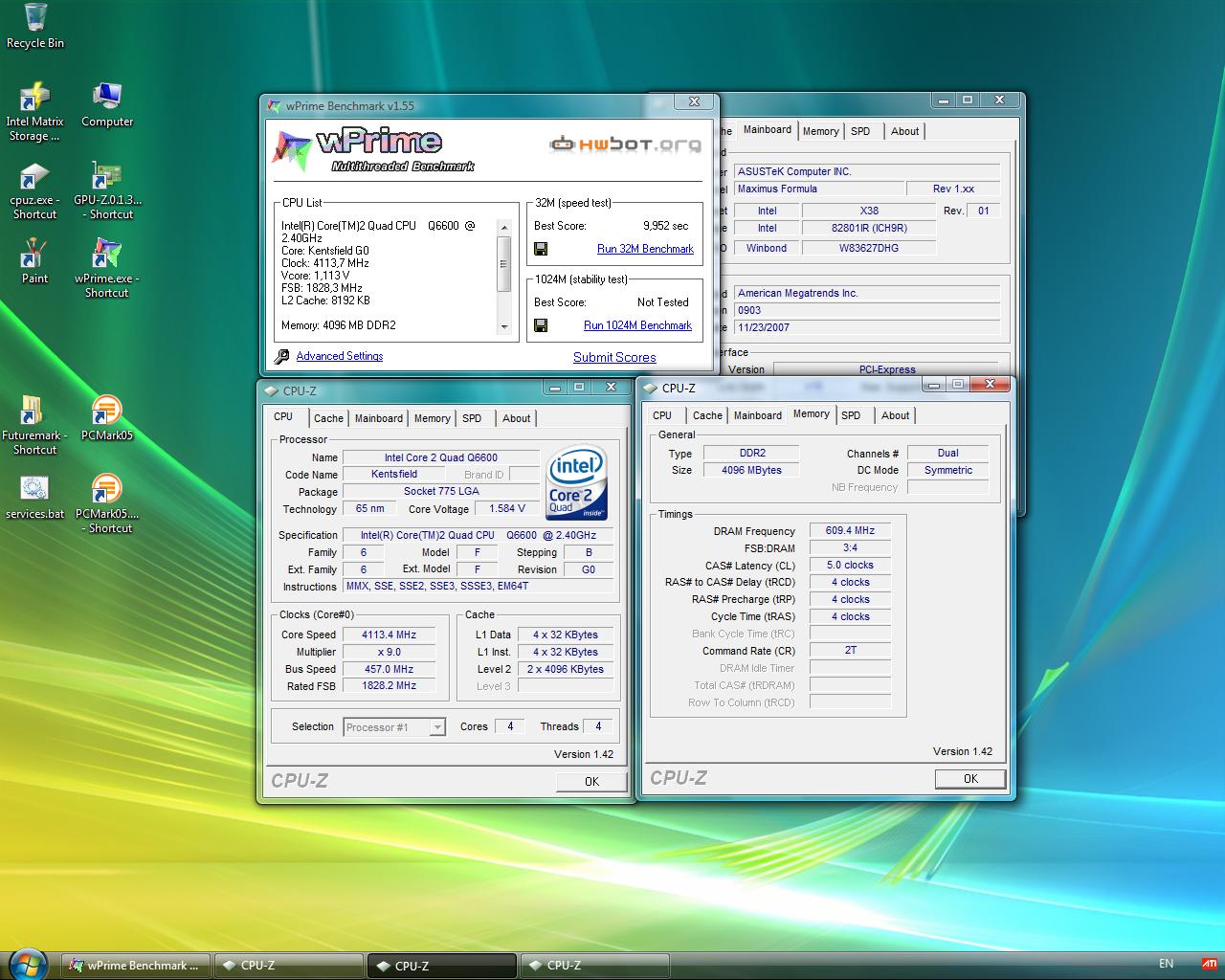Image resolution: width=1225 pixels, height=980 pixels.
Task: Click the FSB:DRAM ratio 3:4 value
Action: click(x=850, y=547)
